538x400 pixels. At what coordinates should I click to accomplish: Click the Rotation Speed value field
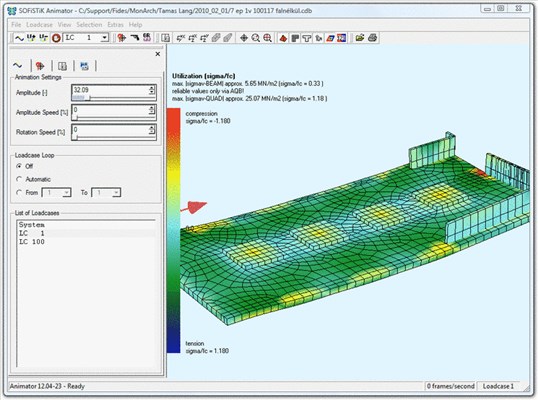pos(110,130)
